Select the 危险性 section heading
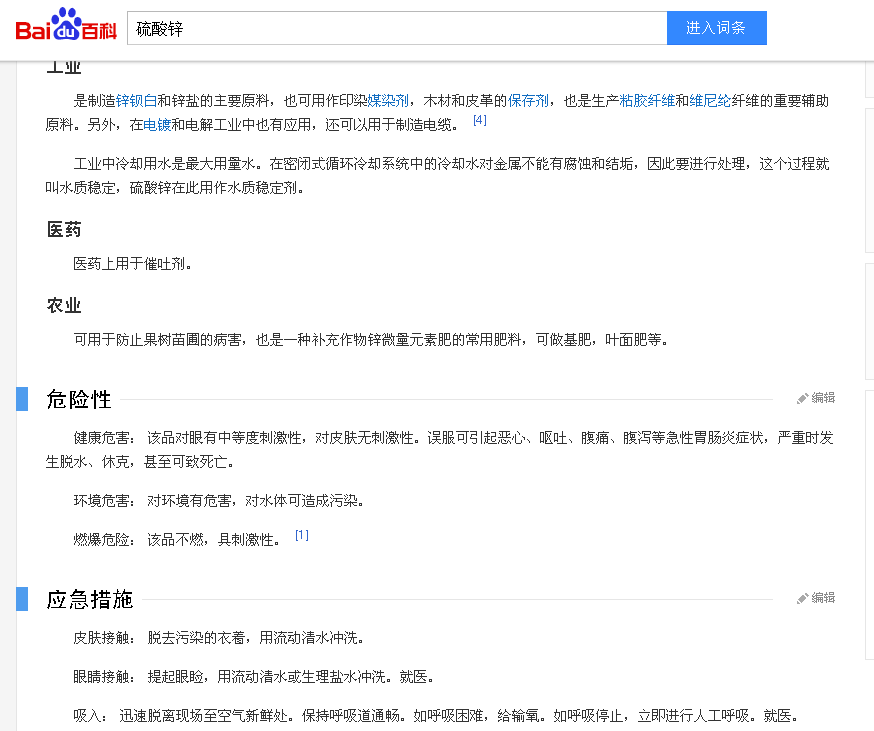Screen dimensions: 874x731 tap(79, 399)
